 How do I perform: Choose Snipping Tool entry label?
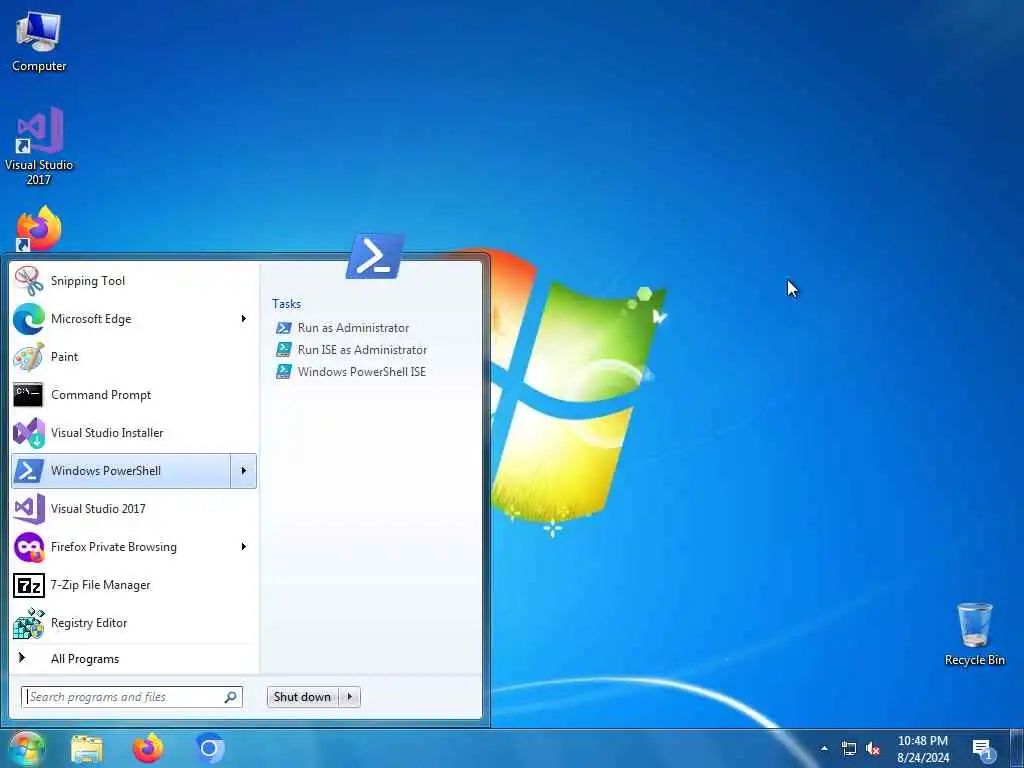88,281
